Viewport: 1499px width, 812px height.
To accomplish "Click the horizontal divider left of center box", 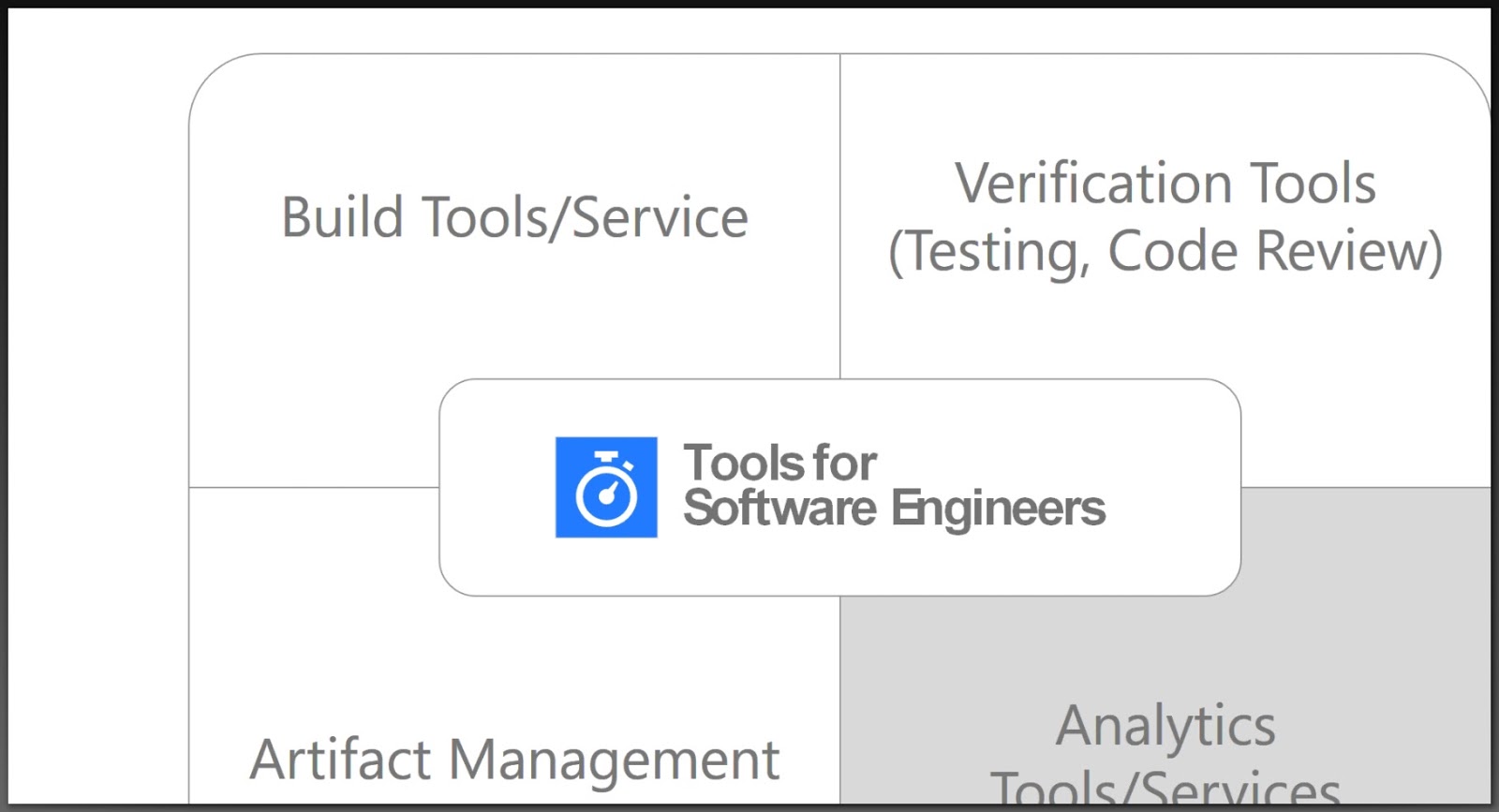I will [314, 487].
